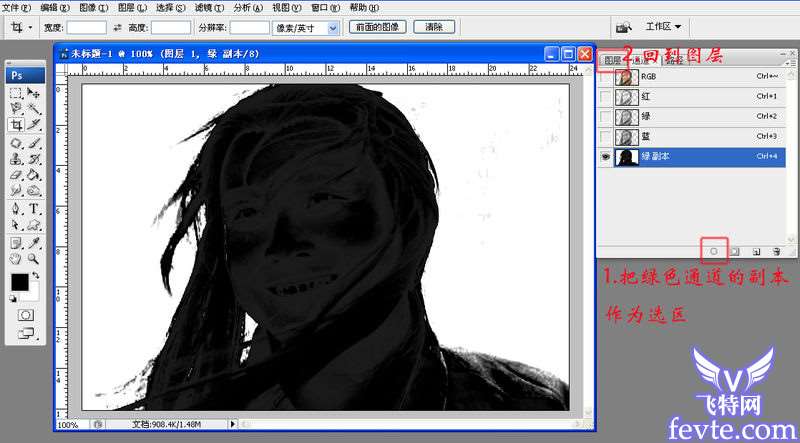The height and width of the screenshot is (443, 800).
Task: Select the Zoom magnifier tool
Action: point(35,259)
